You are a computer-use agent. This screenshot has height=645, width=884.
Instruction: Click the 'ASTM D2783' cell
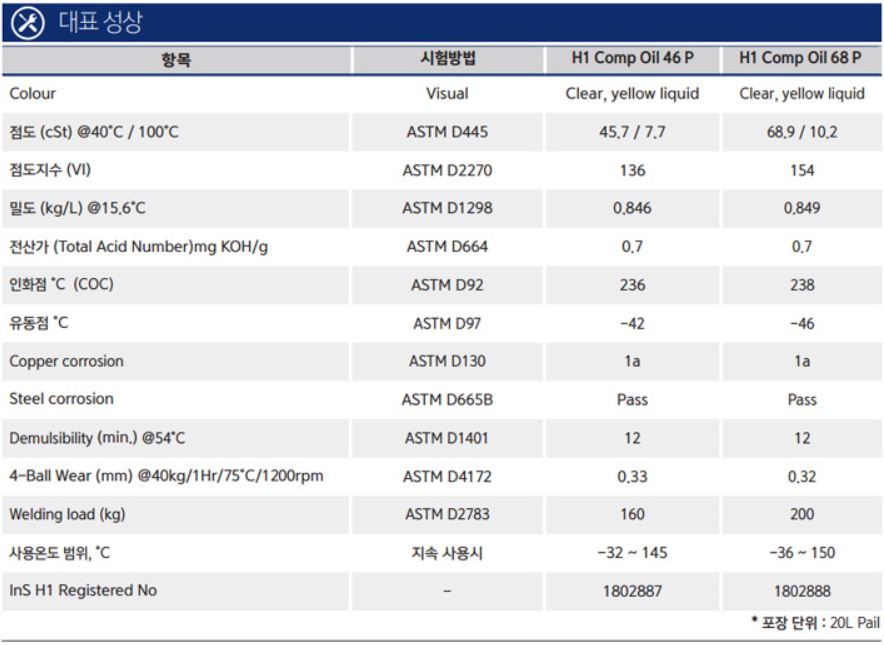pos(447,514)
